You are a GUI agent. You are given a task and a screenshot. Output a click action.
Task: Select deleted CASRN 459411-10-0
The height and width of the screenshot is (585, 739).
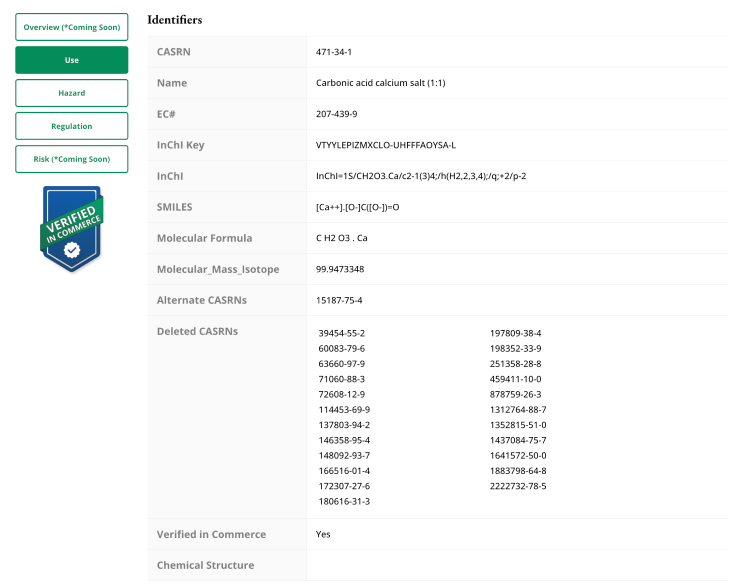click(x=516, y=379)
